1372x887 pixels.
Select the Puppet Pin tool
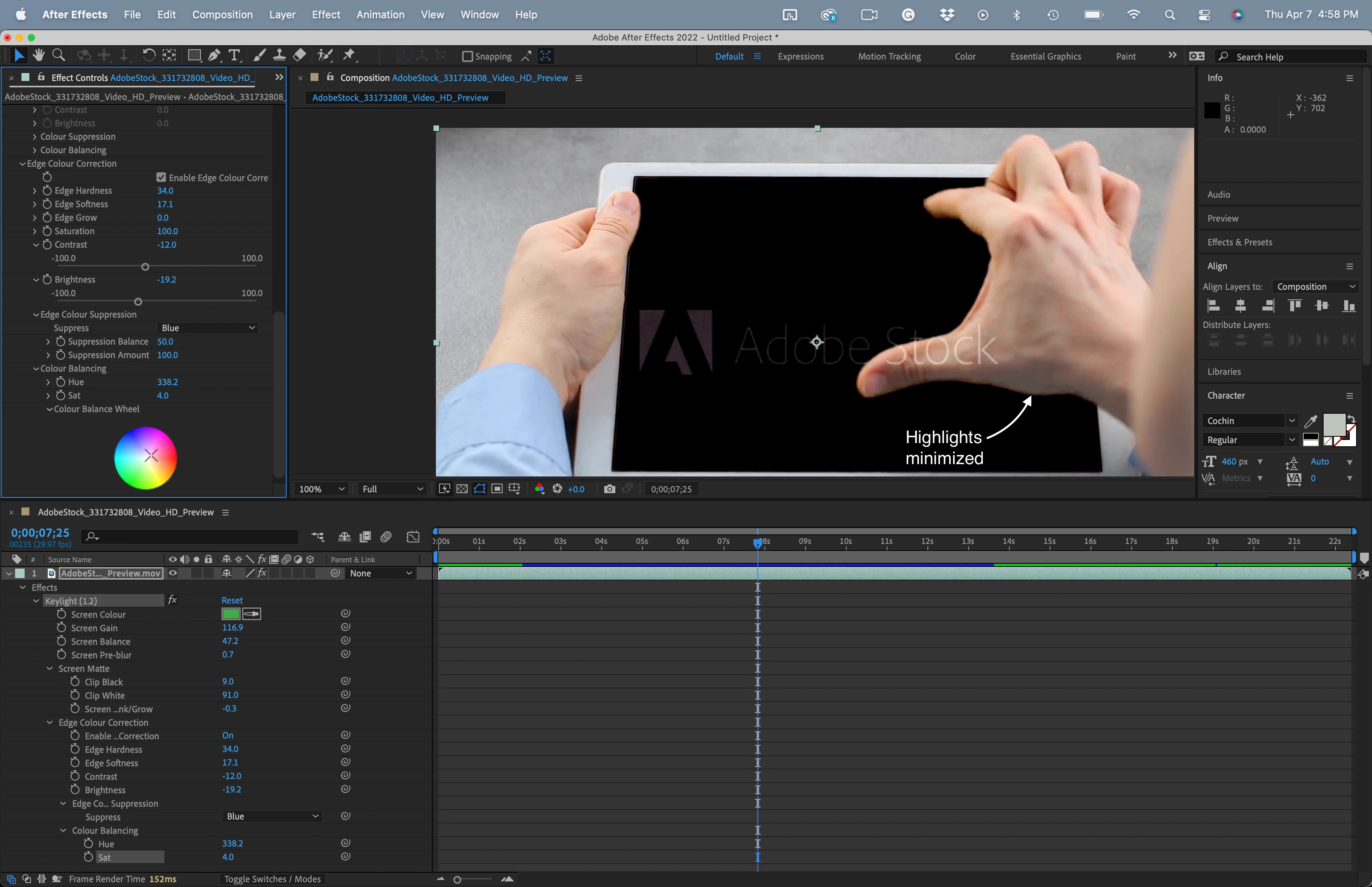tap(349, 55)
